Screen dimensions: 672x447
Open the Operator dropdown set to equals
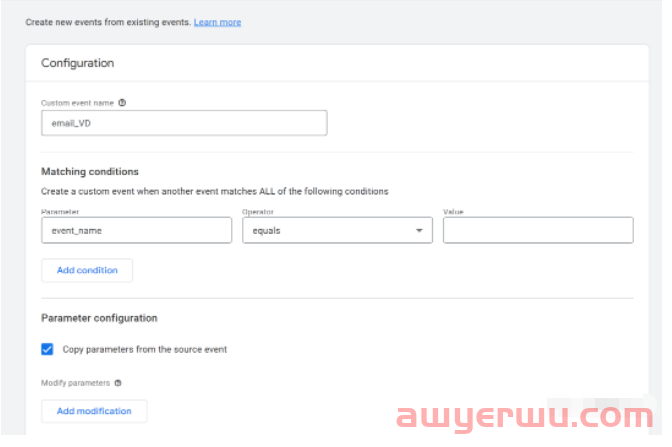tap(337, 230)
